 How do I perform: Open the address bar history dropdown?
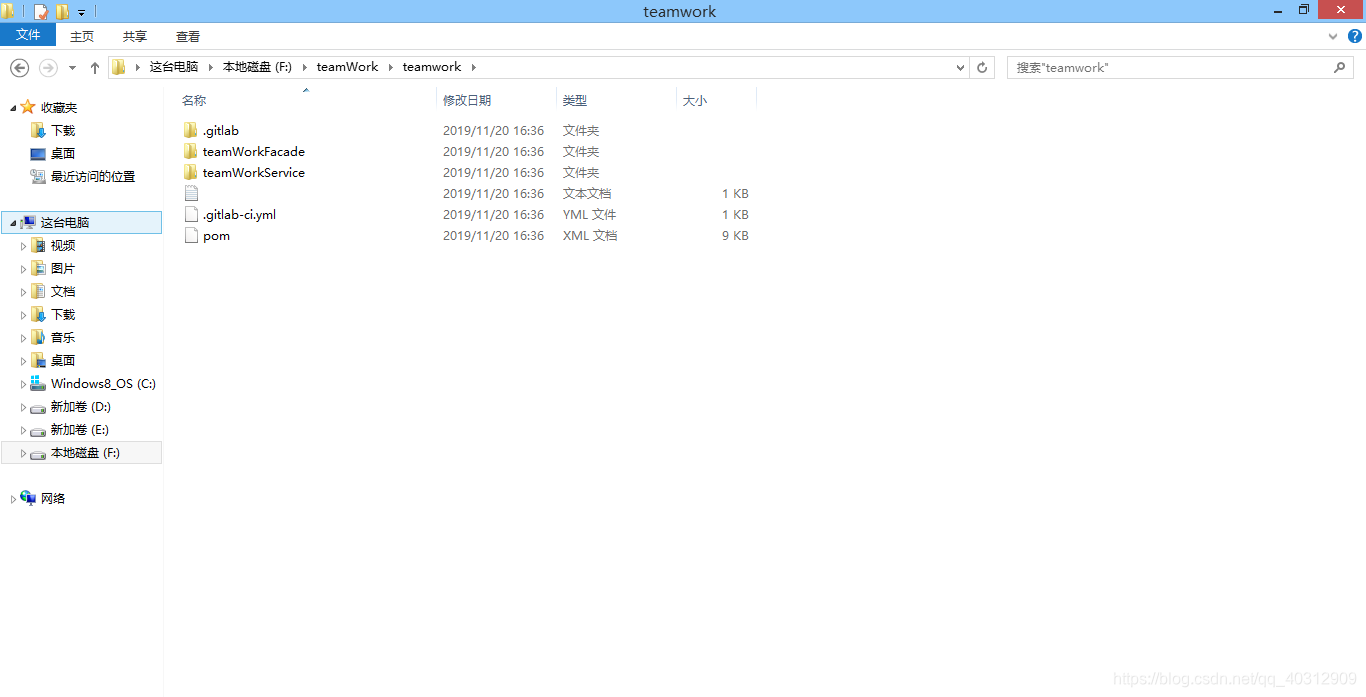(x=960, y=68)
